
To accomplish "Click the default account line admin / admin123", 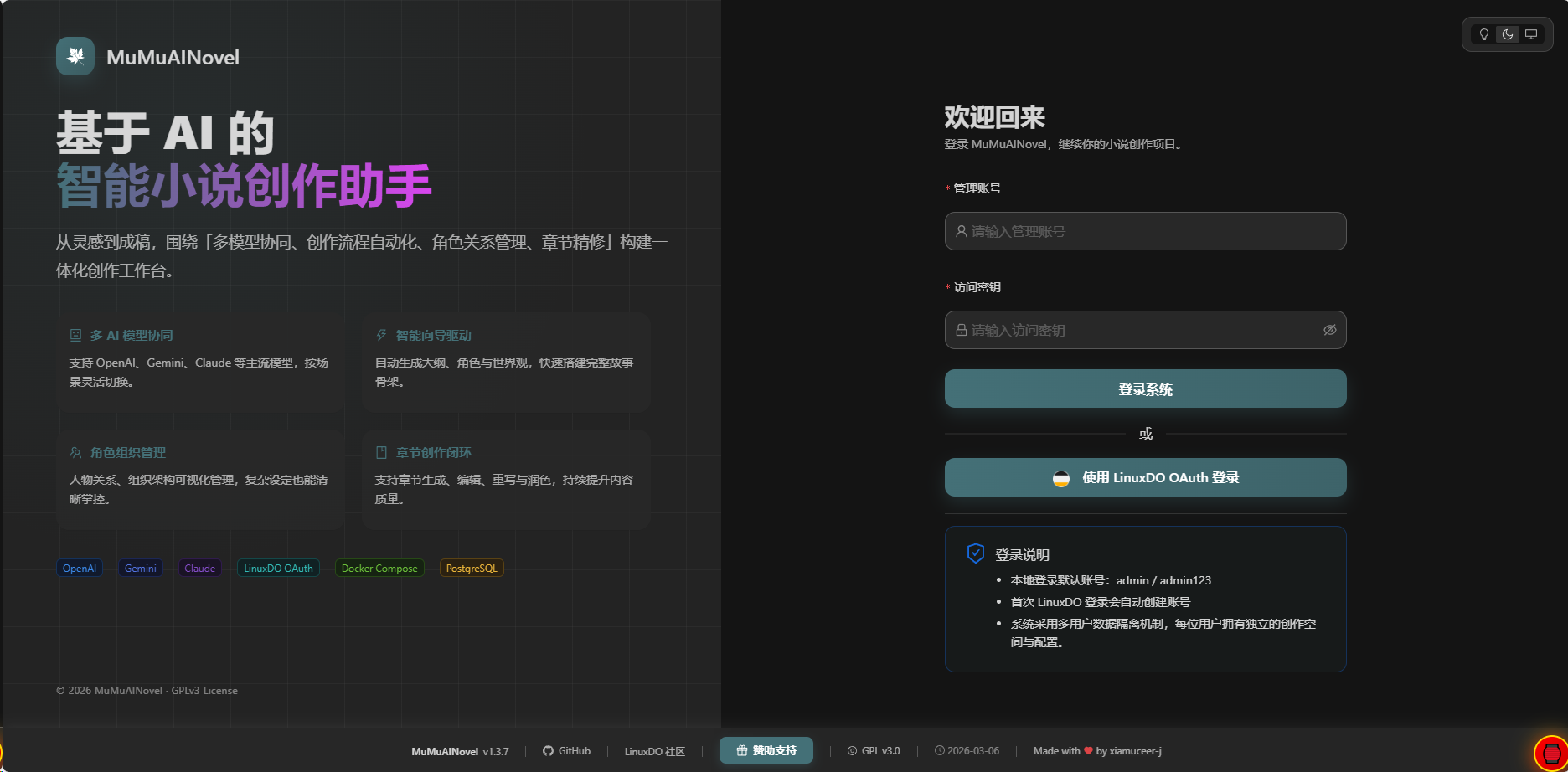I will 1111,580.
